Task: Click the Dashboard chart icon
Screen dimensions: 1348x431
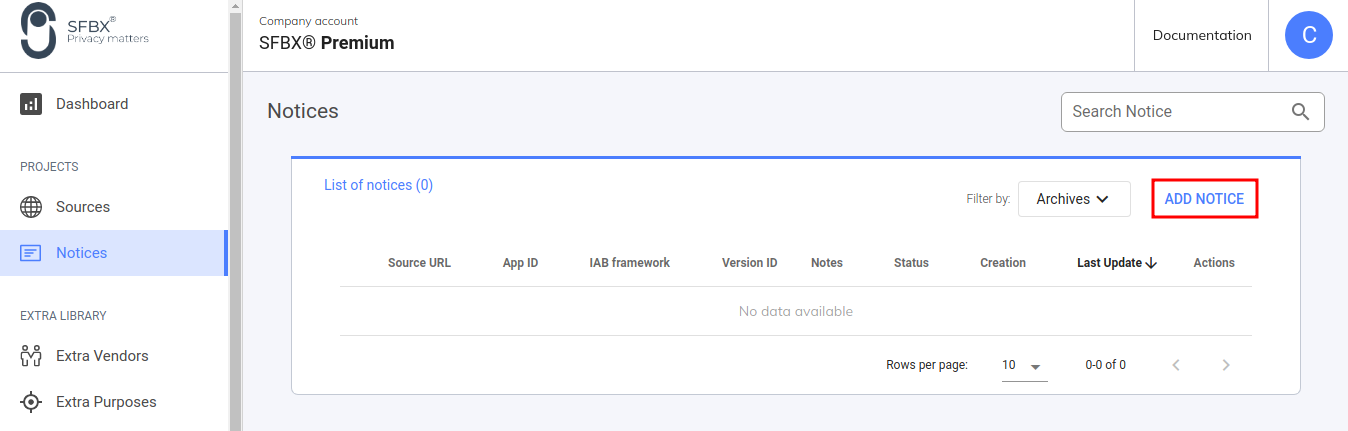Action: click(31, 104)
